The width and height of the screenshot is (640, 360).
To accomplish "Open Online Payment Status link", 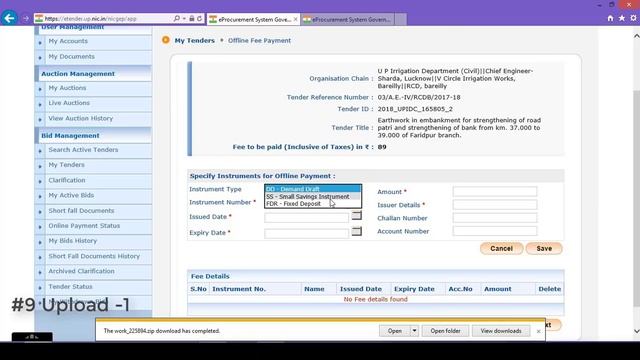I will (84, 226).
